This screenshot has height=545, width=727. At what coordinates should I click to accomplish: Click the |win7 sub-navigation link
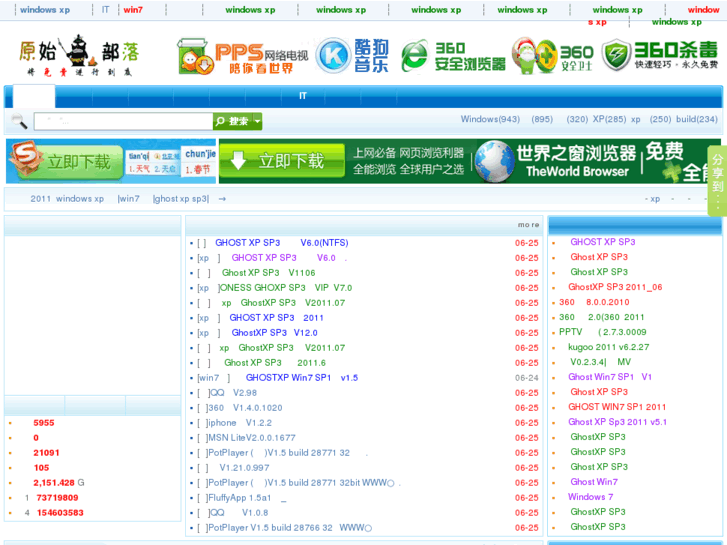click(x=128, y=199)
